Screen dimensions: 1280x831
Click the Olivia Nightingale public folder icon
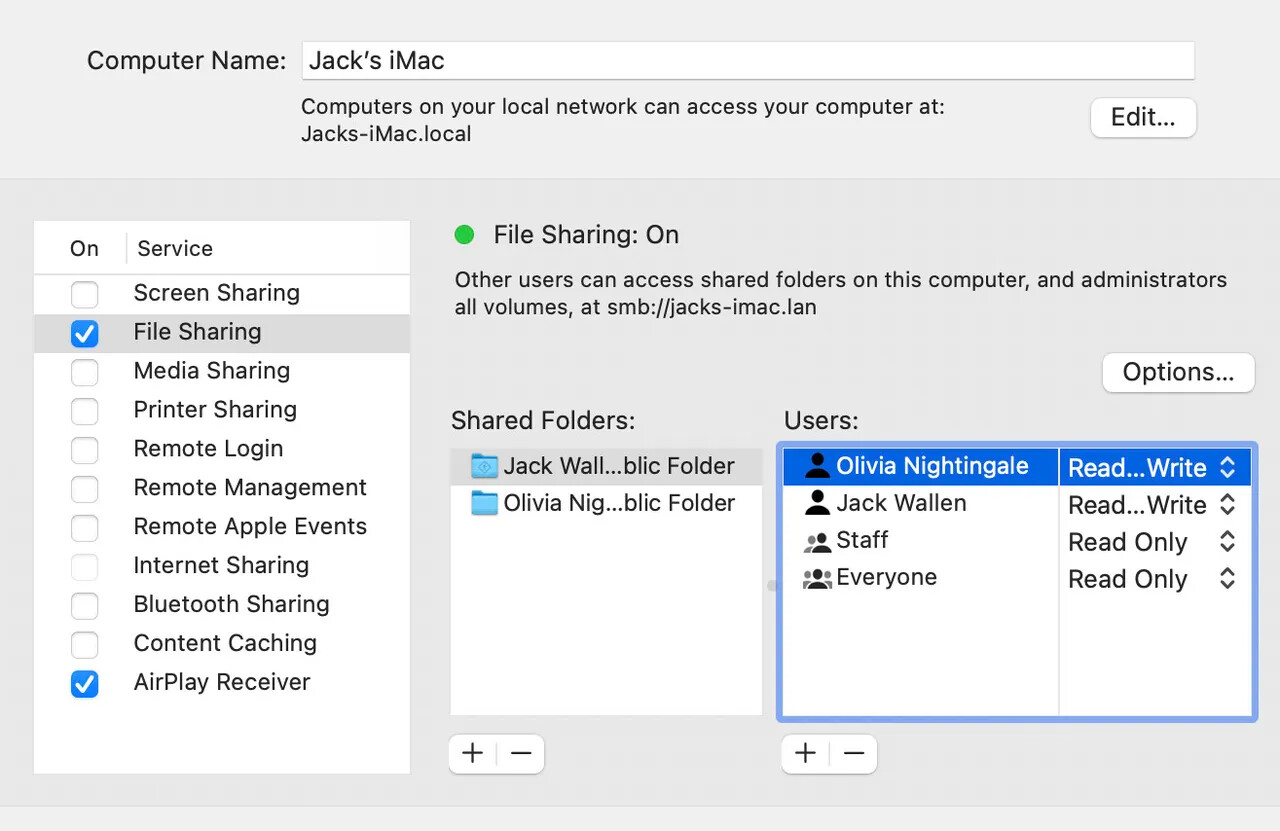click(x=484, y=503)
